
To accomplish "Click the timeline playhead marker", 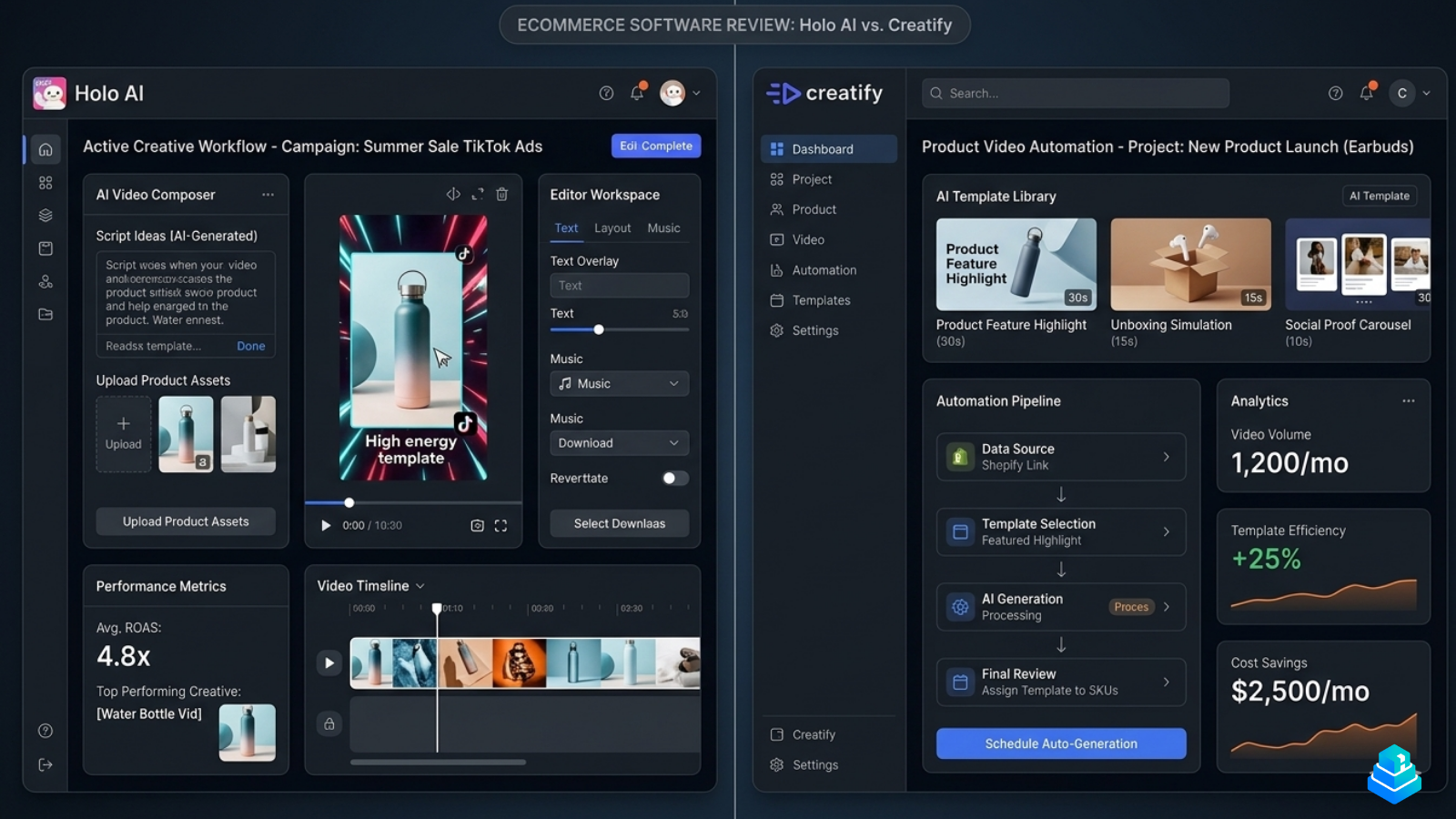I will tap(437, 608).
